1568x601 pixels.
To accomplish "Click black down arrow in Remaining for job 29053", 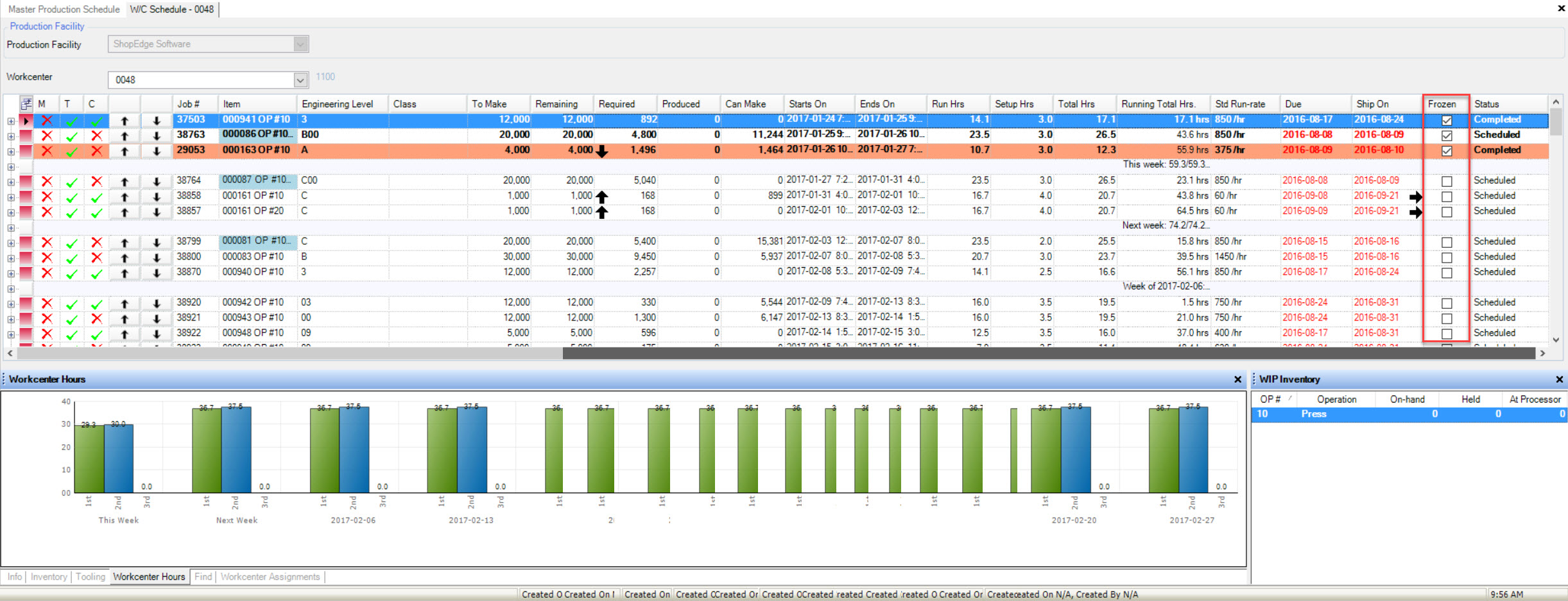I will [601, 152].
